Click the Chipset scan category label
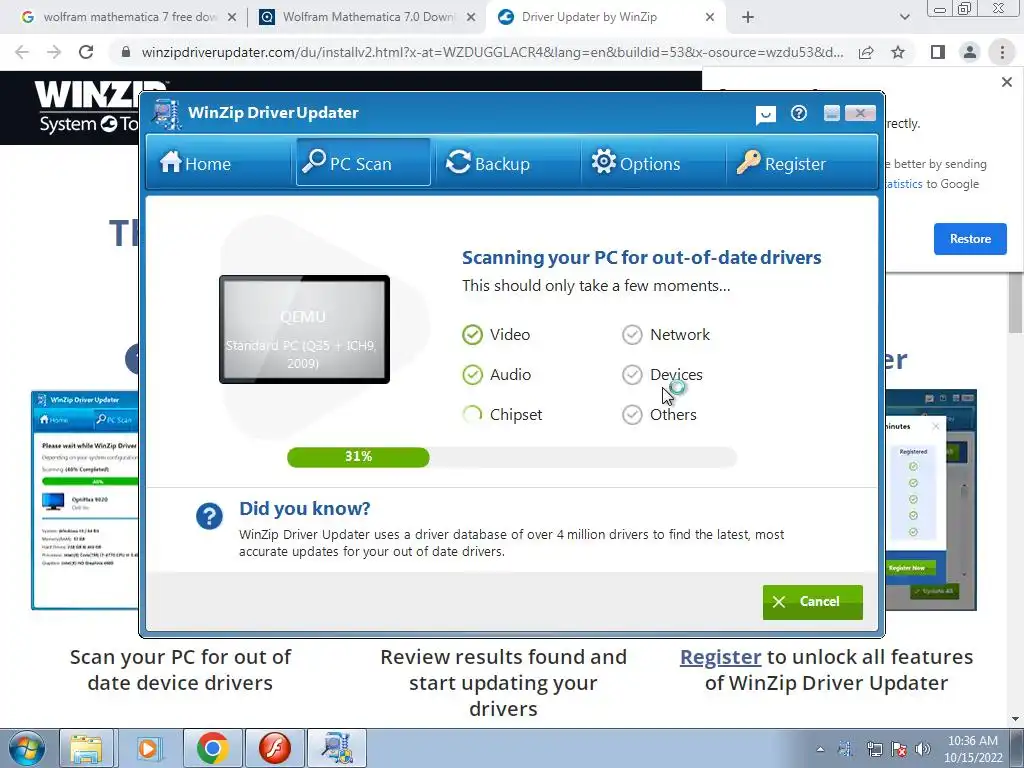Image resolution: width=1024 pixels, height=768 pixels. [516, 415]
